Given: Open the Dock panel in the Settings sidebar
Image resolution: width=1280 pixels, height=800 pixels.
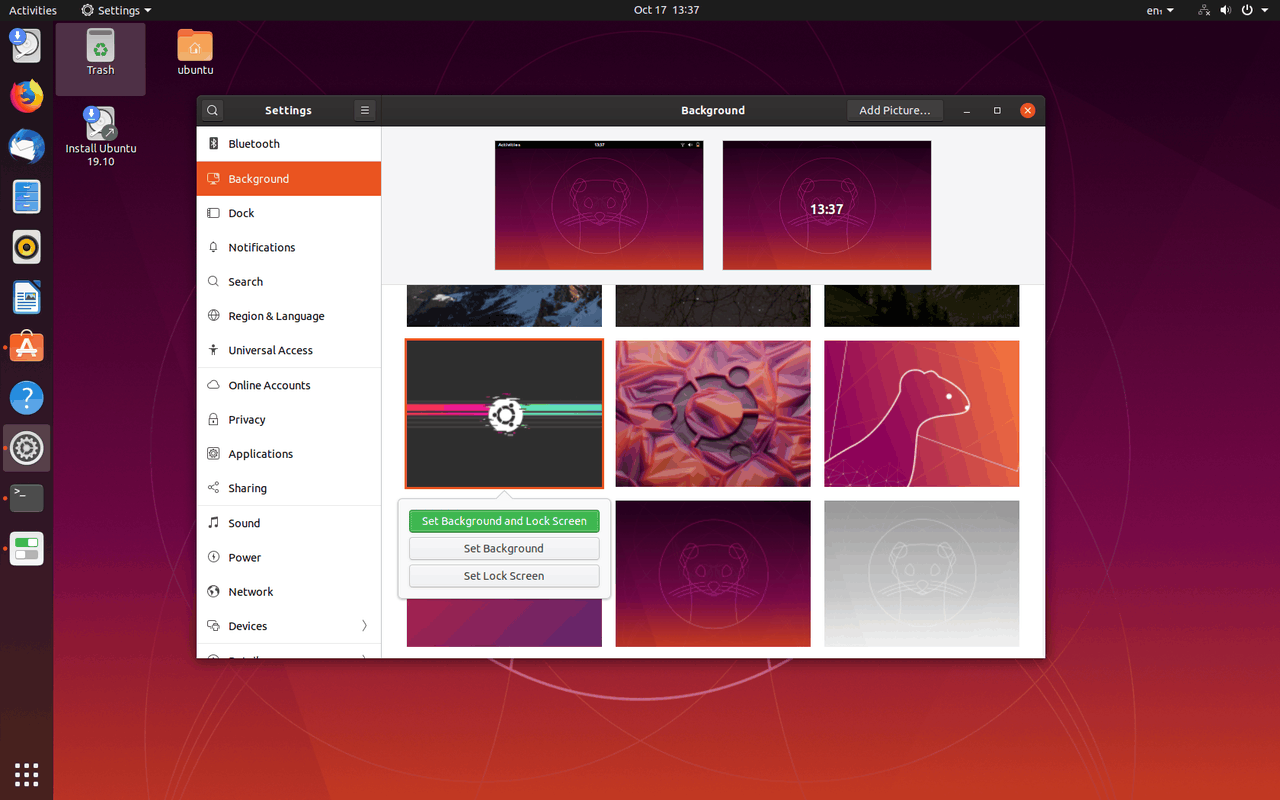Looking at the screenshot, I should click(289, 213).
